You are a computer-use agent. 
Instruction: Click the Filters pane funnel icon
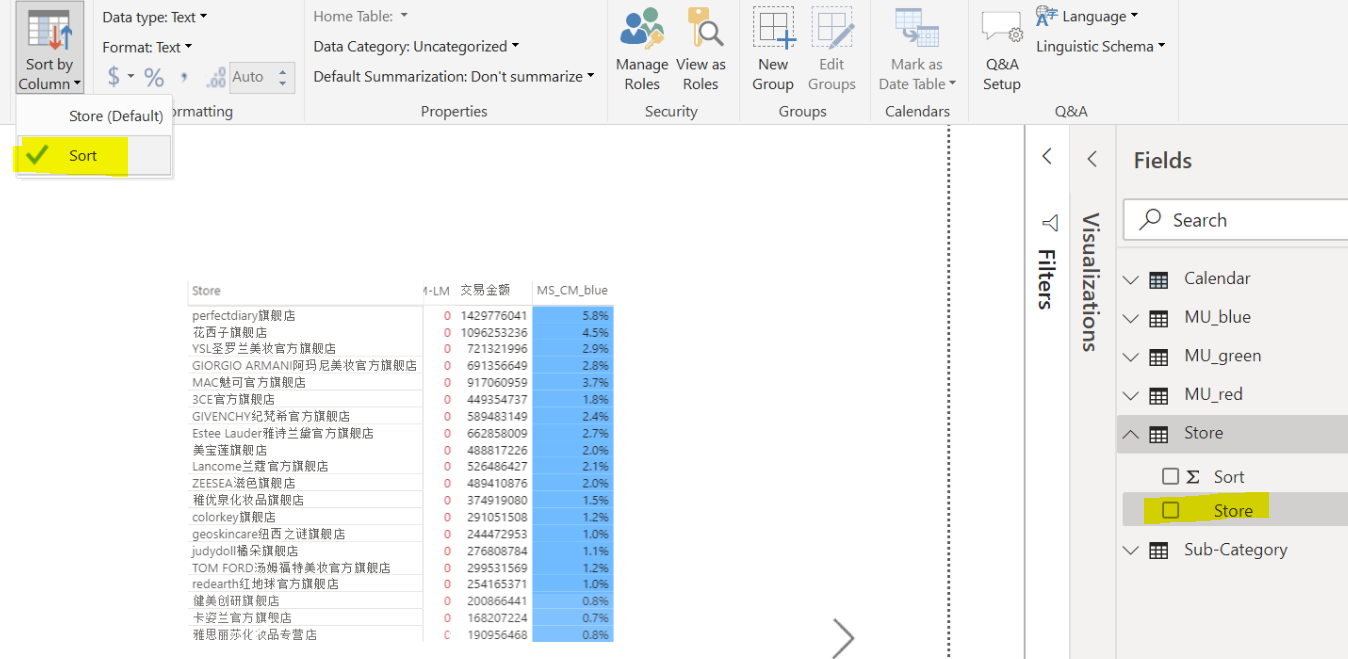(x=1049, y=222)
